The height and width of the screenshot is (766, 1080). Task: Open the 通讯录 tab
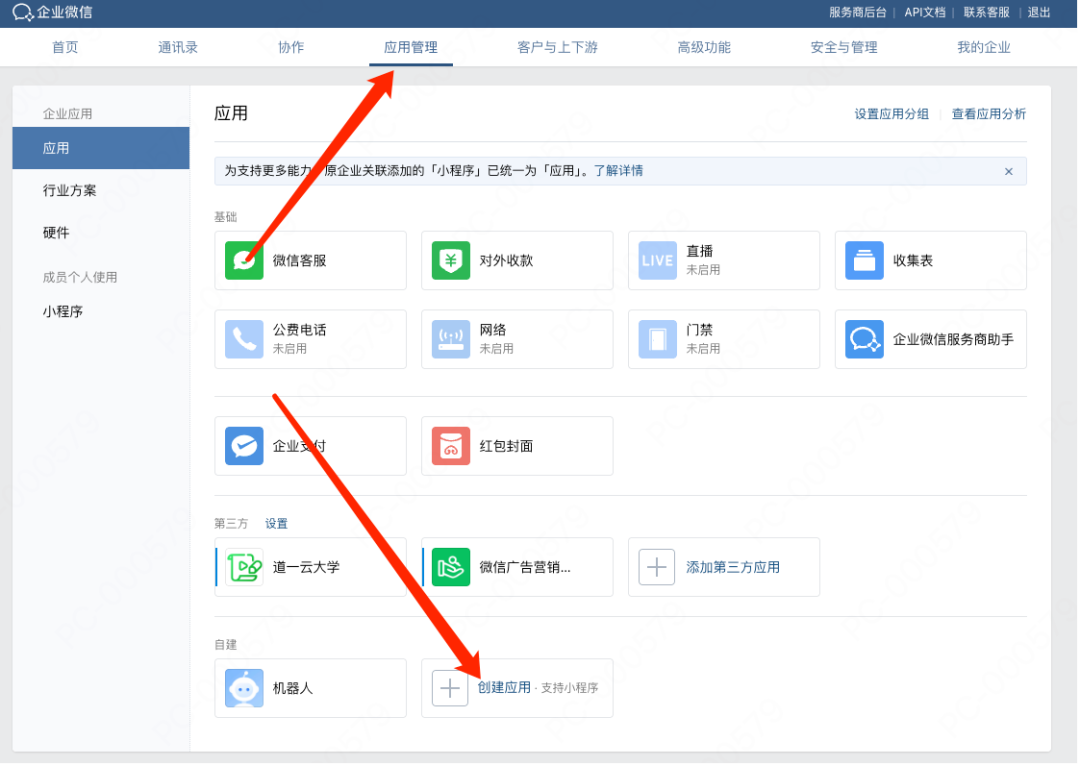click(178, 48)
